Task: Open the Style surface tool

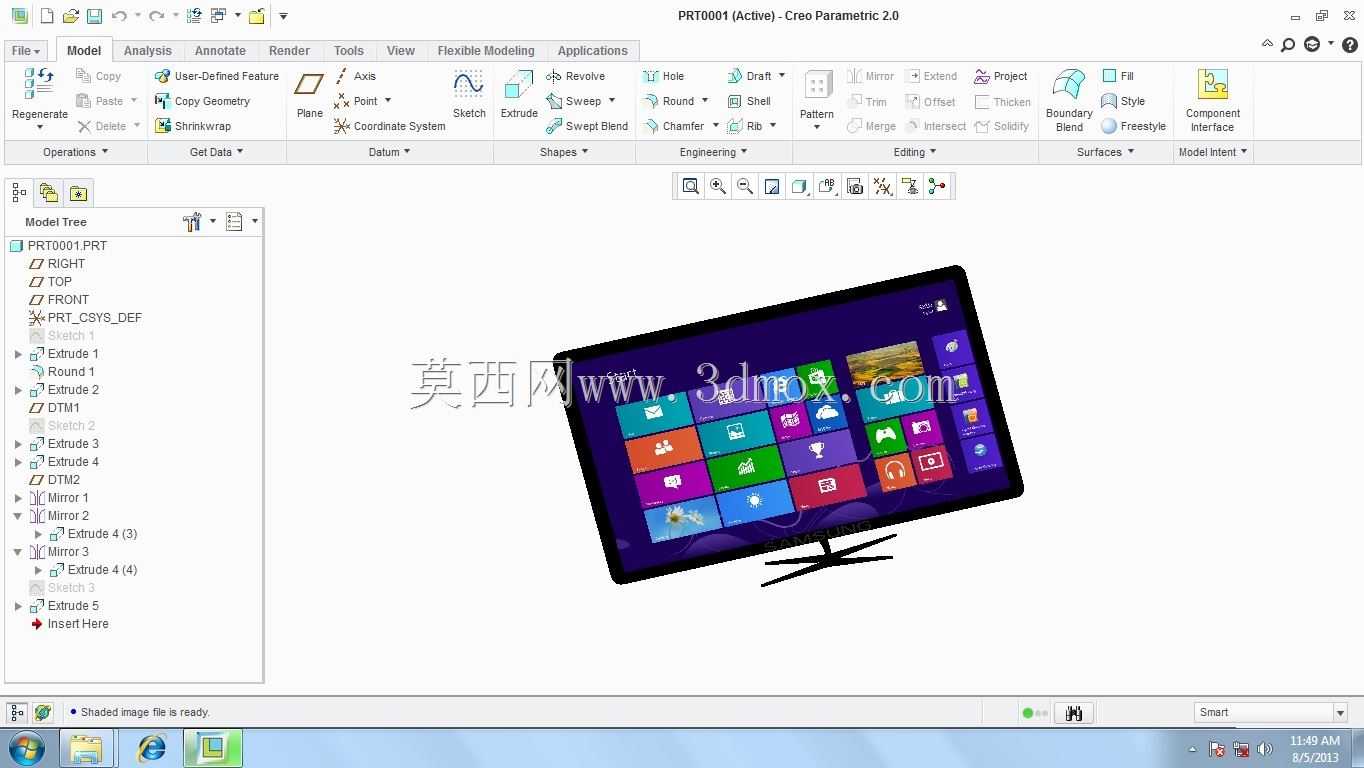Action: tap(1123, 101)
